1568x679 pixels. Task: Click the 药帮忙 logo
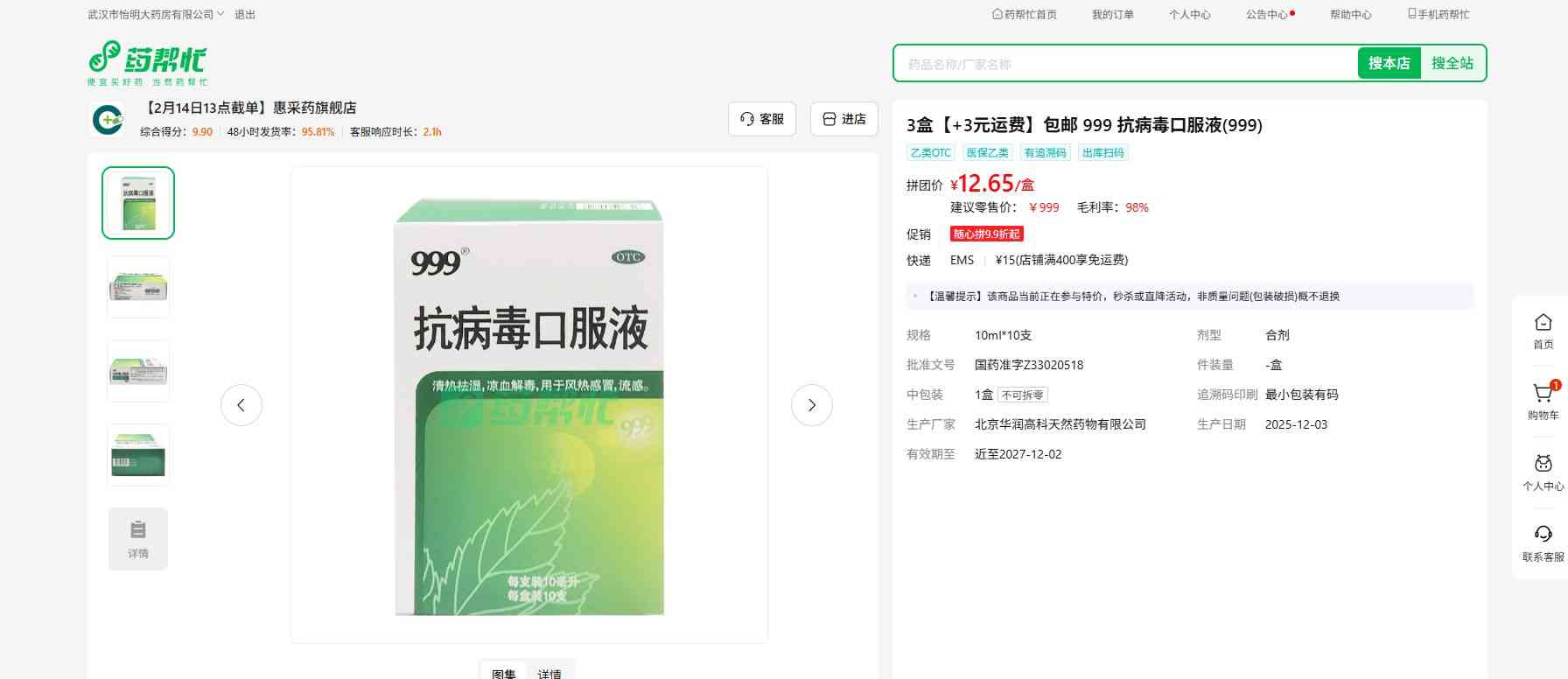[x=147, y=63]
